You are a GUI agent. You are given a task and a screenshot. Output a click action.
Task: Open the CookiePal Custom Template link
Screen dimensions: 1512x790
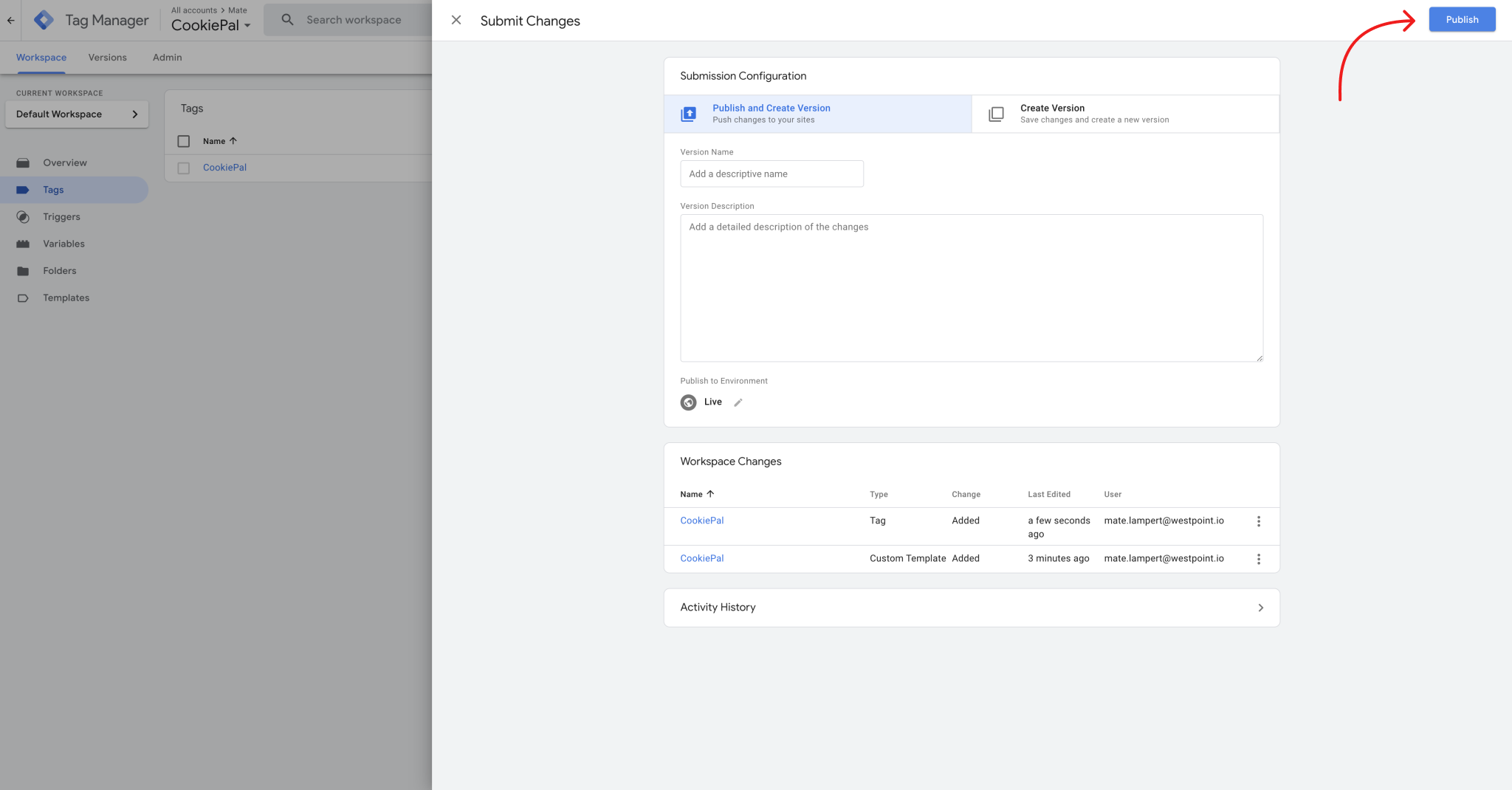[x=701, y=558]
